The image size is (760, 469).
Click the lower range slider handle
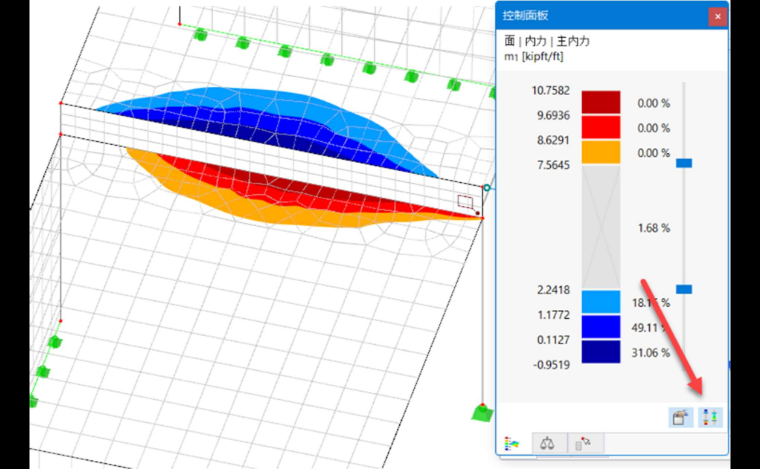684,289
